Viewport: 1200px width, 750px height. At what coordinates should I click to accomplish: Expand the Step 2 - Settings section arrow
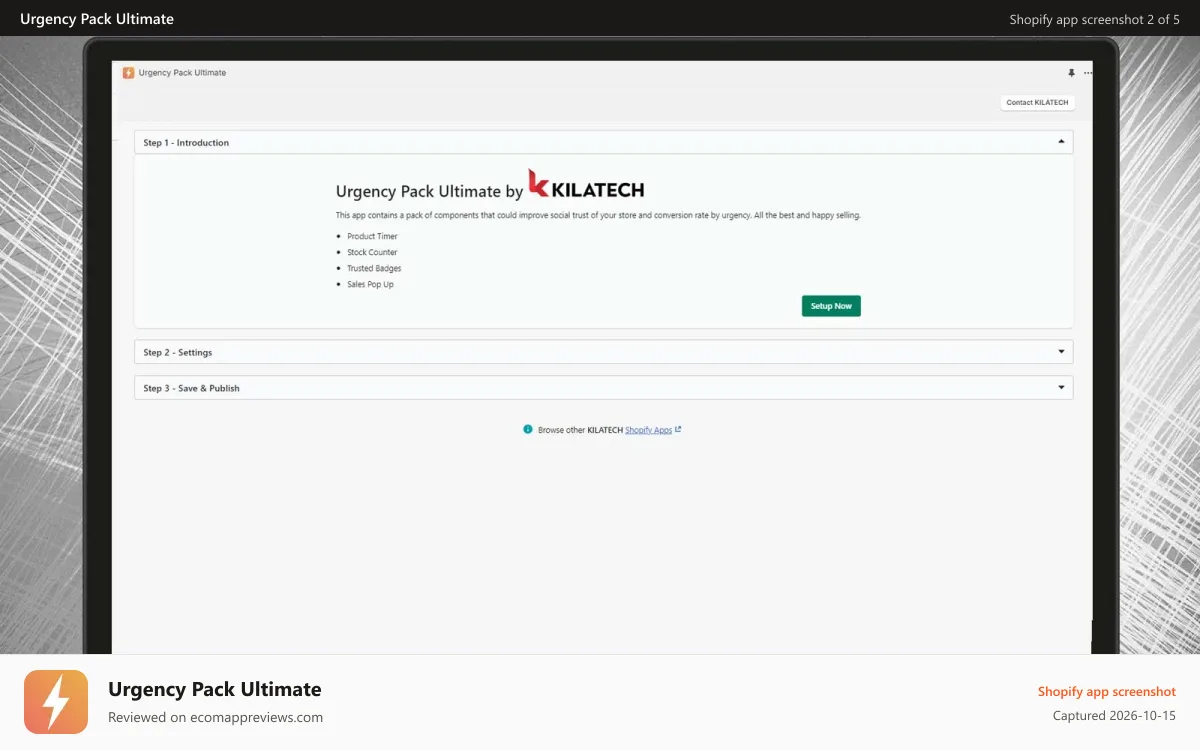click(1061, 352)
